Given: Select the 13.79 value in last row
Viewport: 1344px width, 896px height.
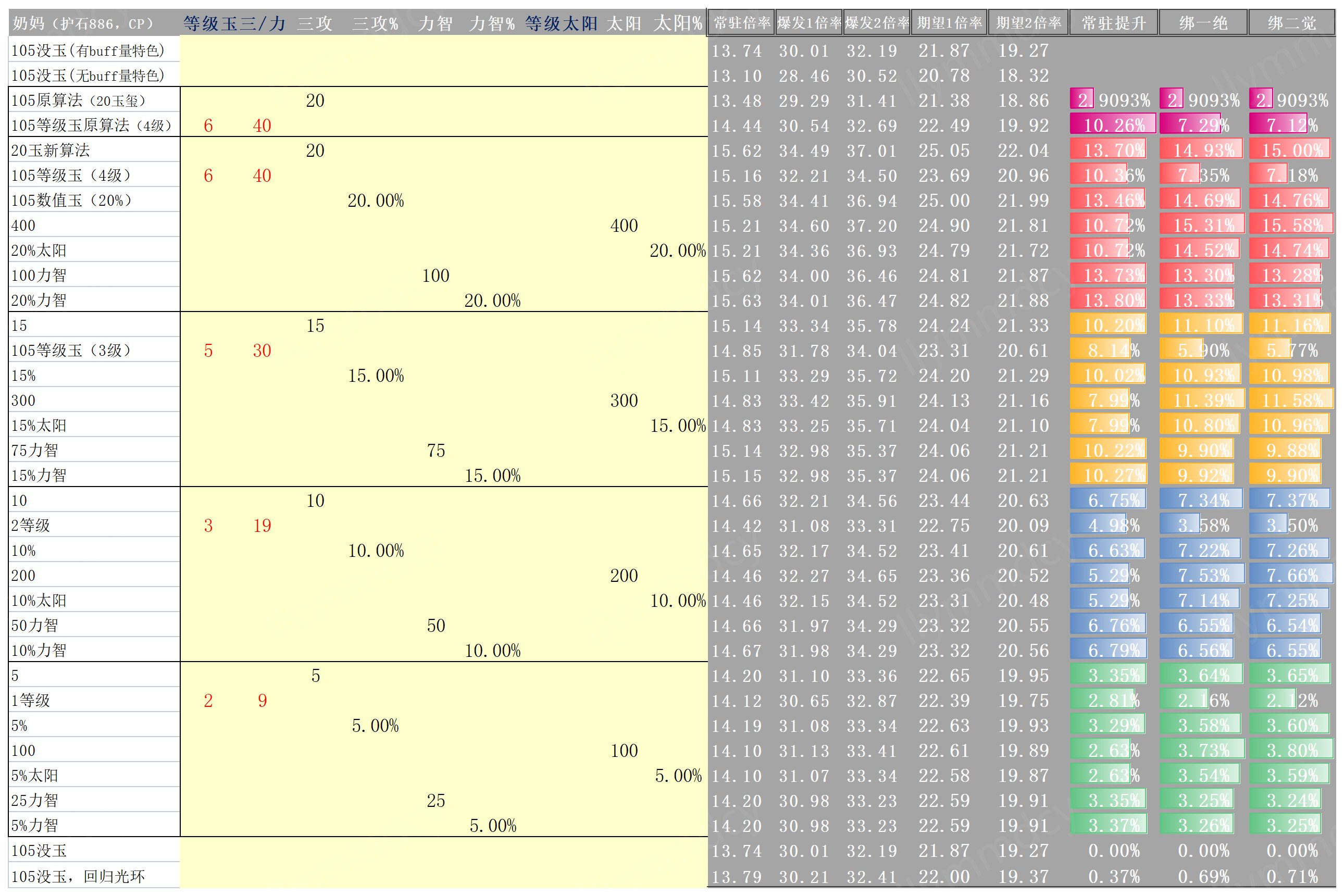Looking at the screenshot, I should click(x=736, y=877).
